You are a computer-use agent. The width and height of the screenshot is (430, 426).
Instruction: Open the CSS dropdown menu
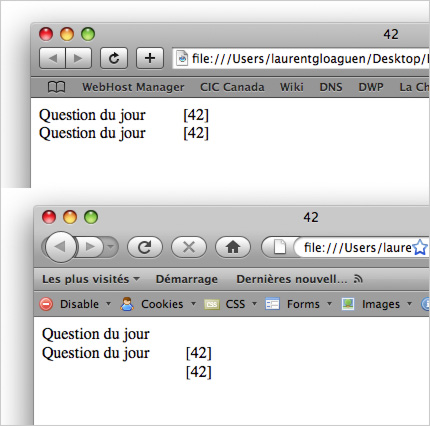254,304
